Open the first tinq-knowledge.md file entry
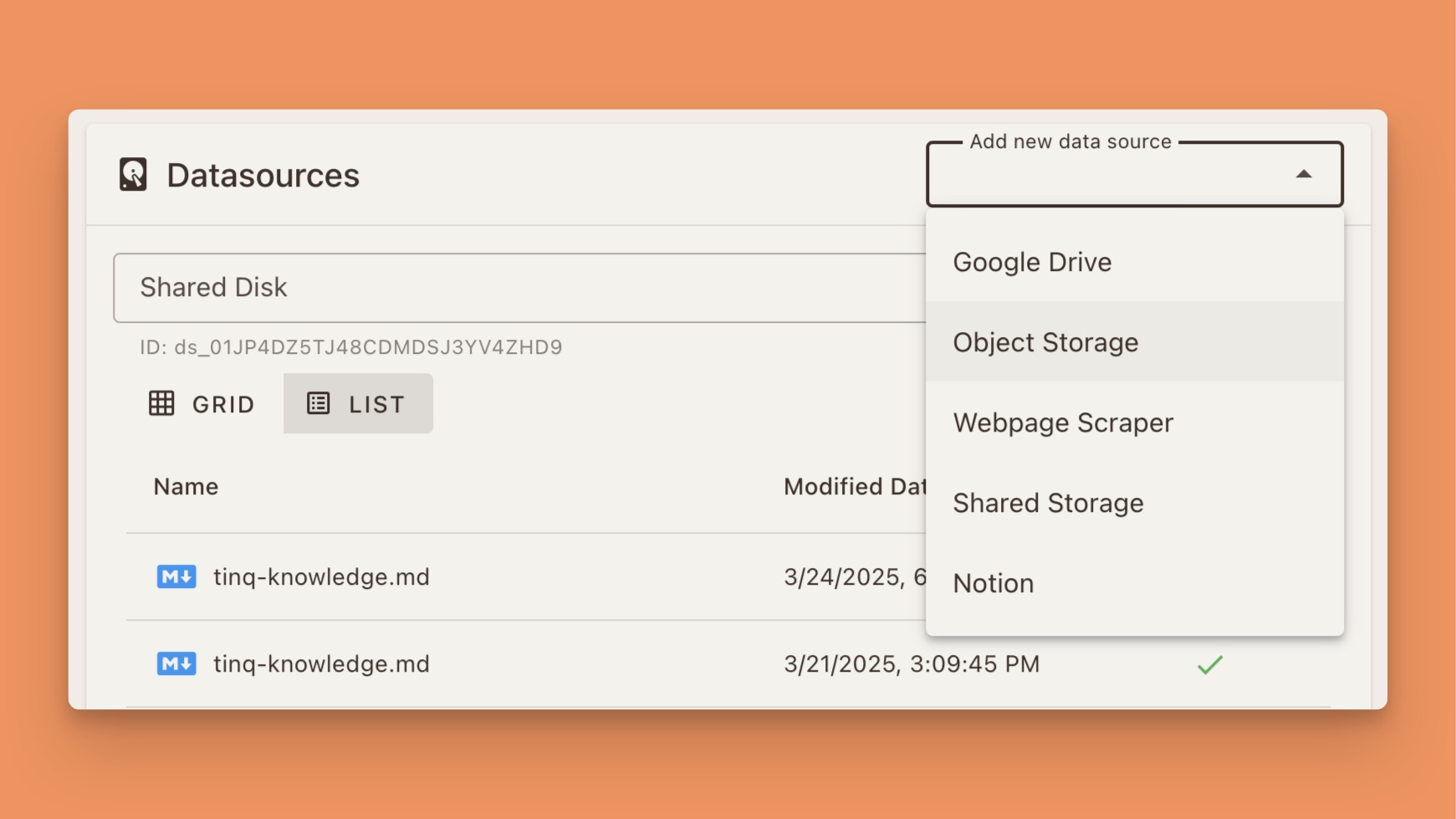 coord(322,576)
